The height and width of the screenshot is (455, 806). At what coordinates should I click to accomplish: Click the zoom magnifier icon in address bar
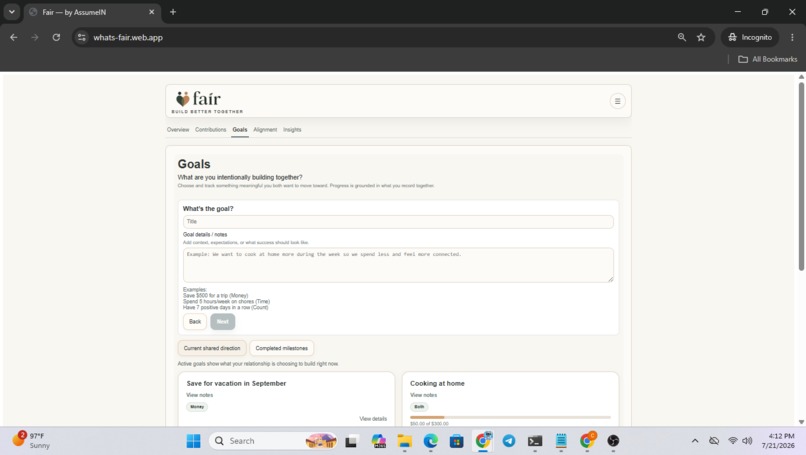[682, 38]
